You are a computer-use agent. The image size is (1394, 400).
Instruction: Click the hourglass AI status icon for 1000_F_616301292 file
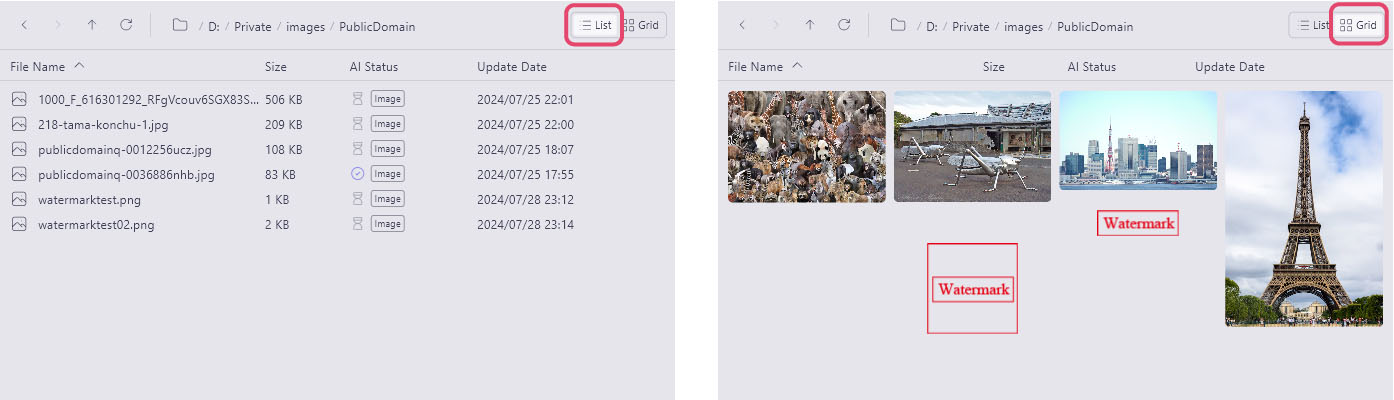click(358, 99)
